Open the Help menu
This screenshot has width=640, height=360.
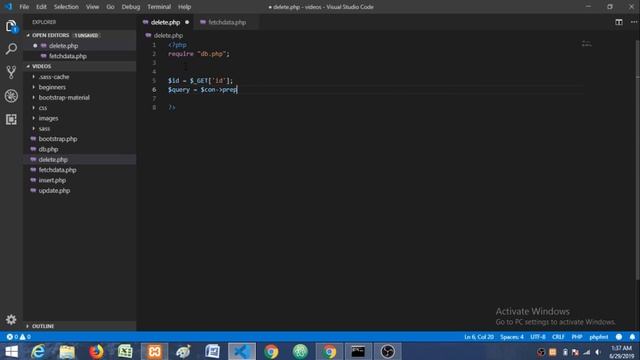(184, 7)
